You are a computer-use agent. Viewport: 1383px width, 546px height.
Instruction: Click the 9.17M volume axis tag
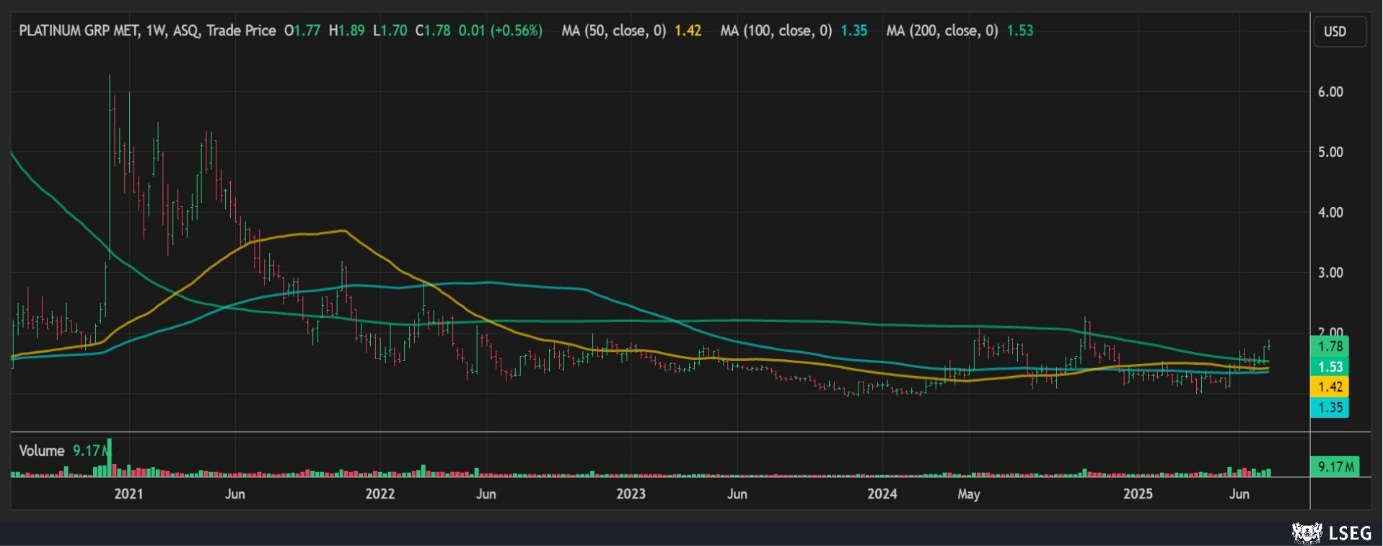1335,466
